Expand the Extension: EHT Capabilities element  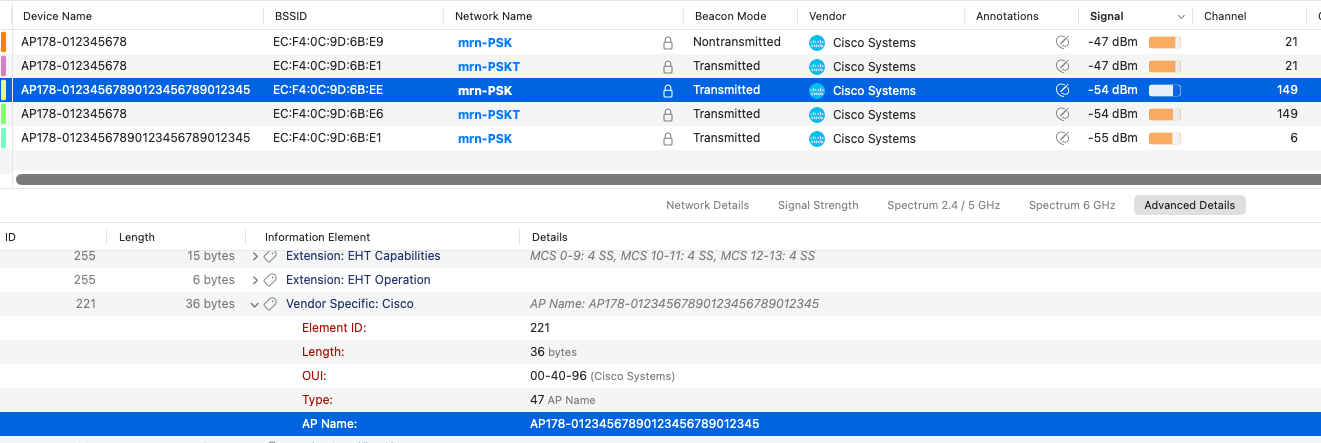tap(255, 256)
